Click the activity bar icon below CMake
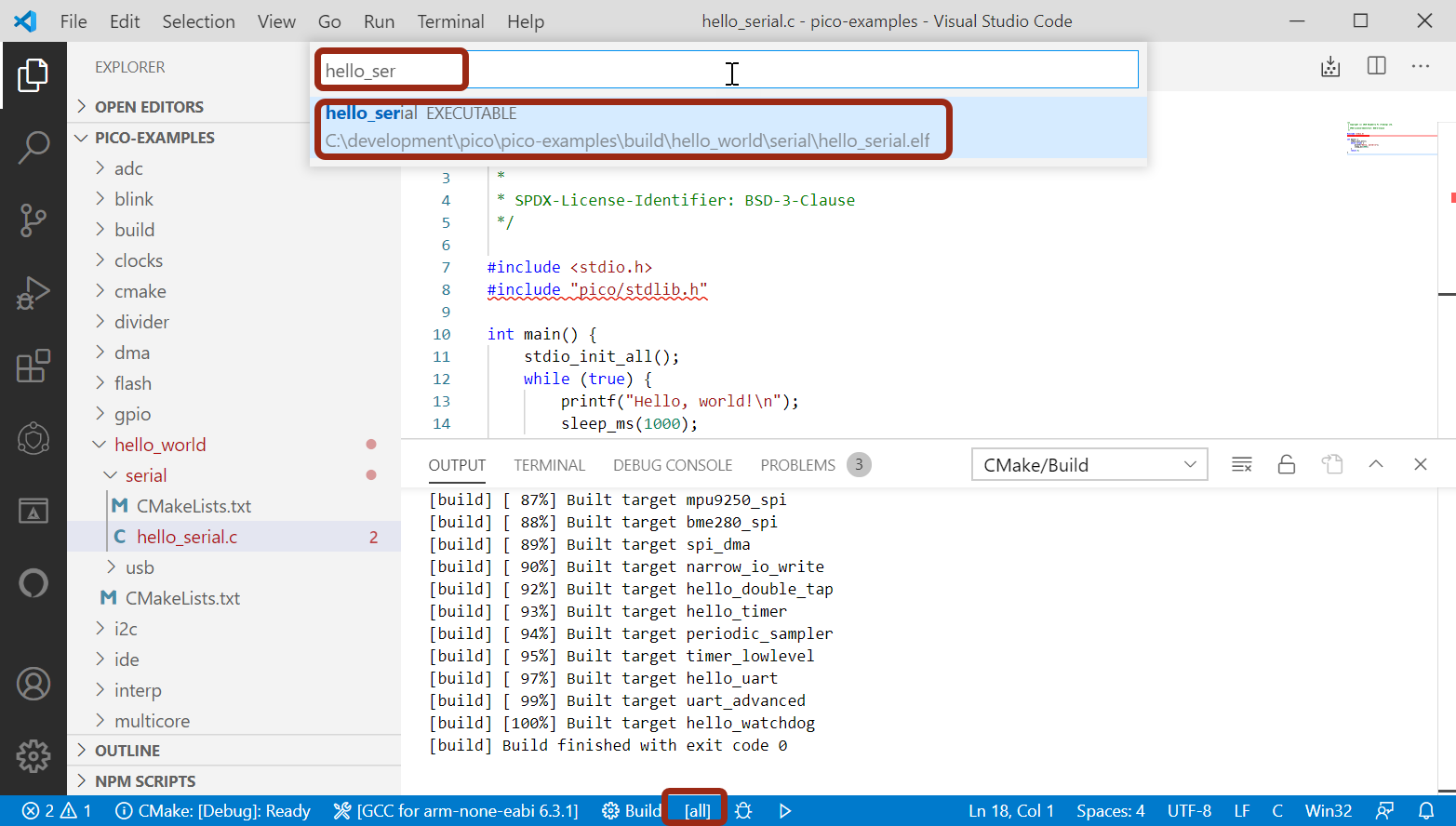The image size is (1456, 826). [33, 511]
